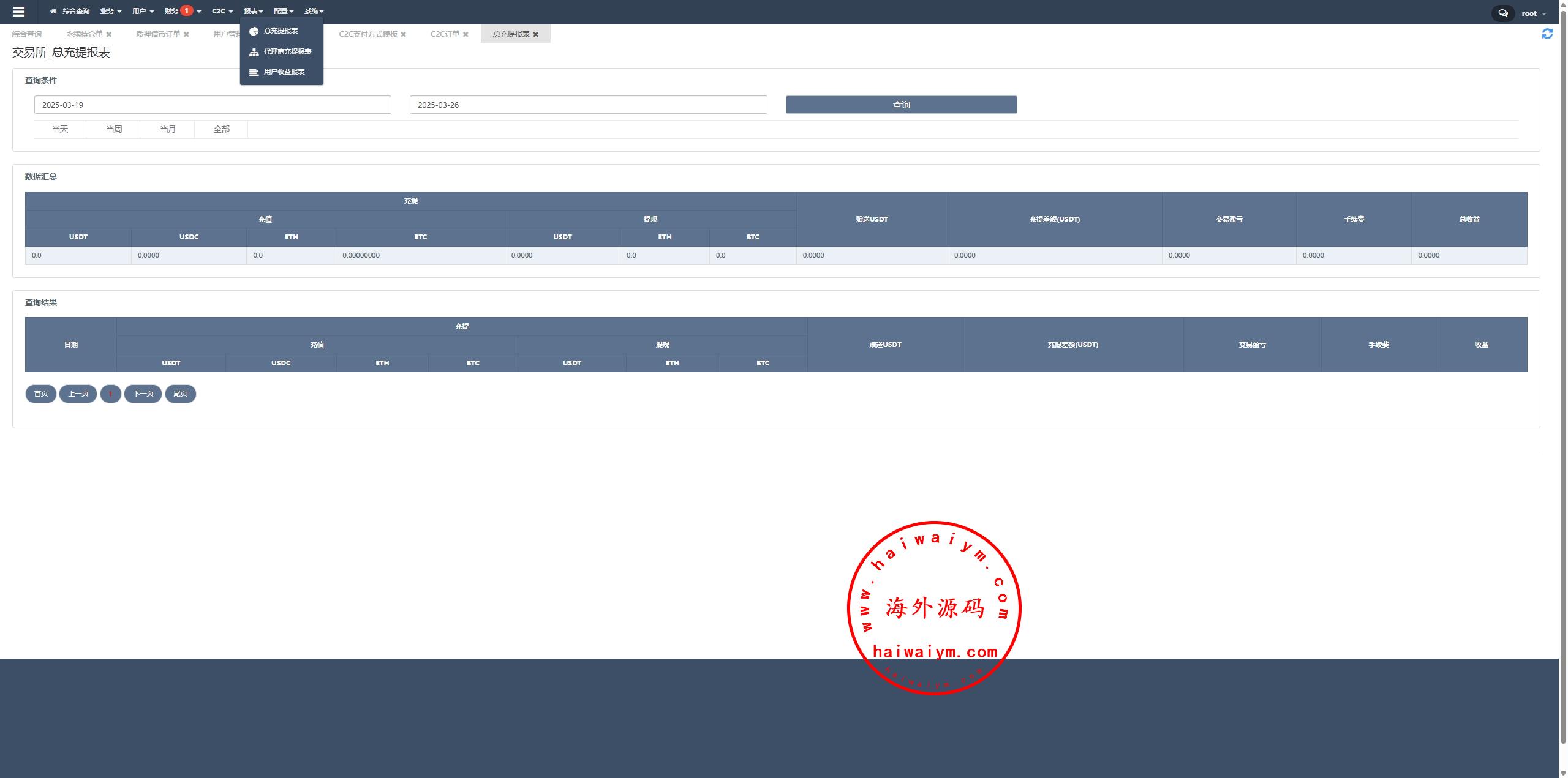This screenshot has width=1568, height=778.
Task: Open 代理商充提报表 from the dropdown menu
Action: coord(287,51)
